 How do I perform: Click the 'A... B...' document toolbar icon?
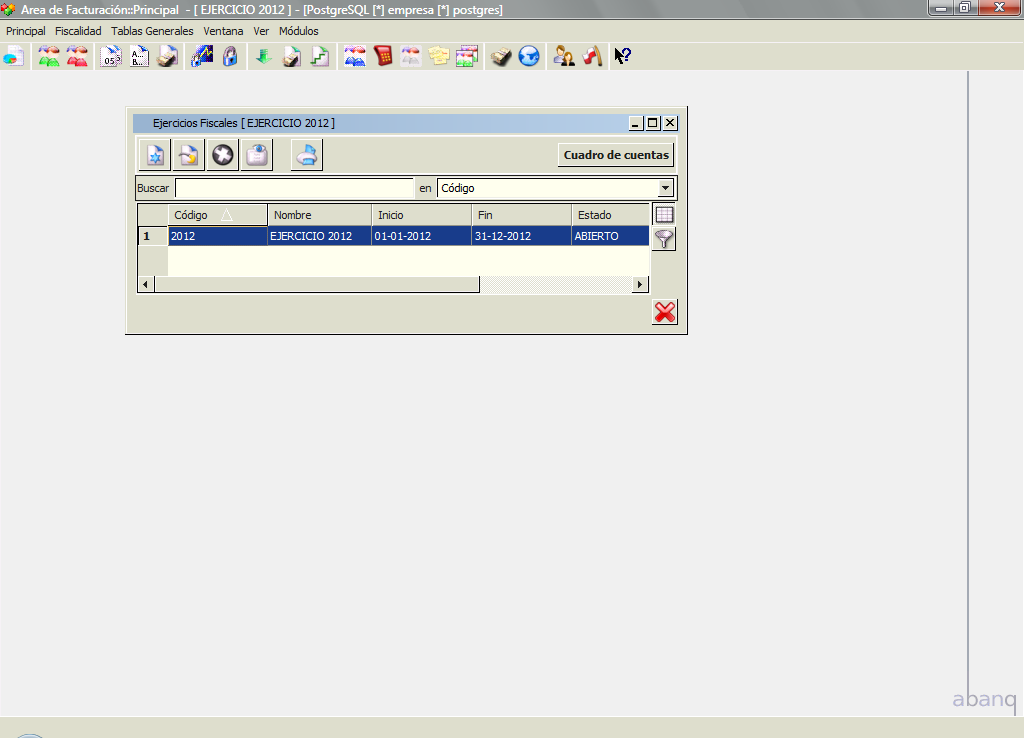[x=139, y=56]
